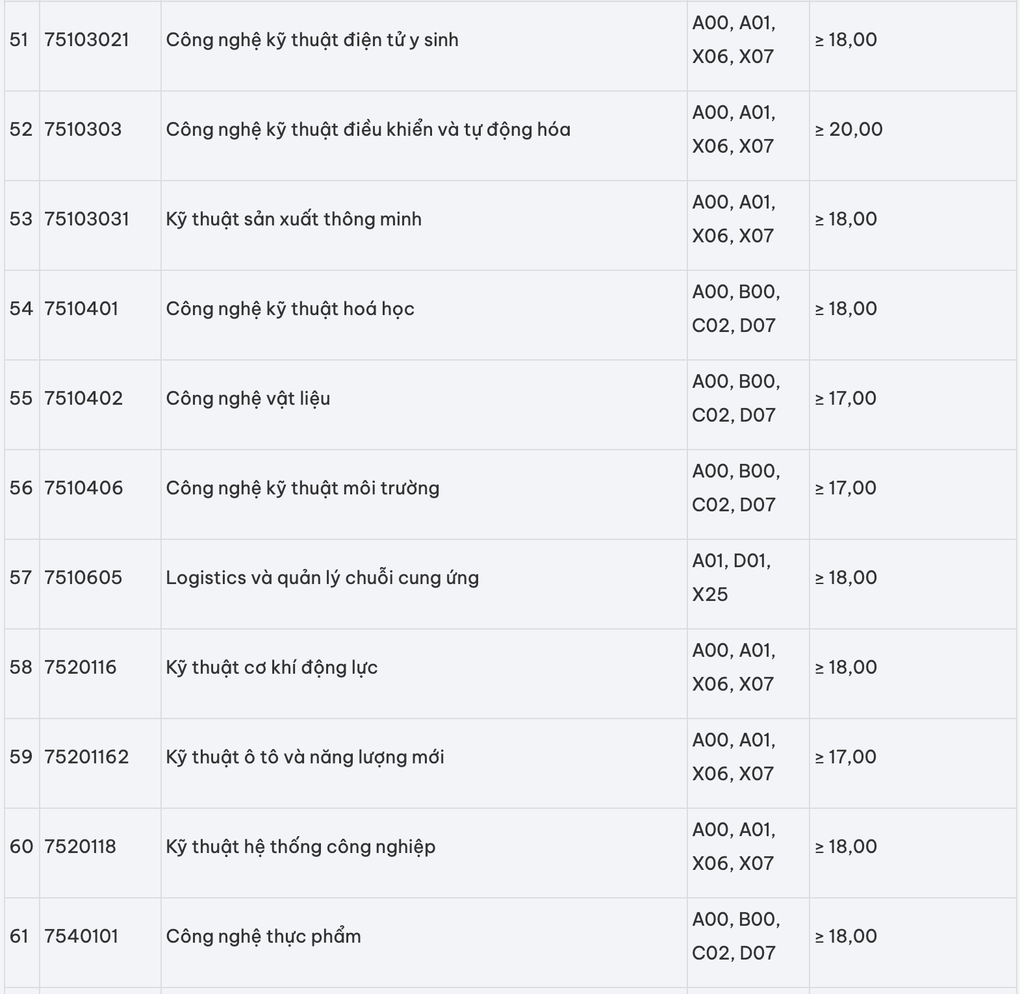Click the A01, D01, X25 combination cell
1020x994 pixels.
point(748,578)
